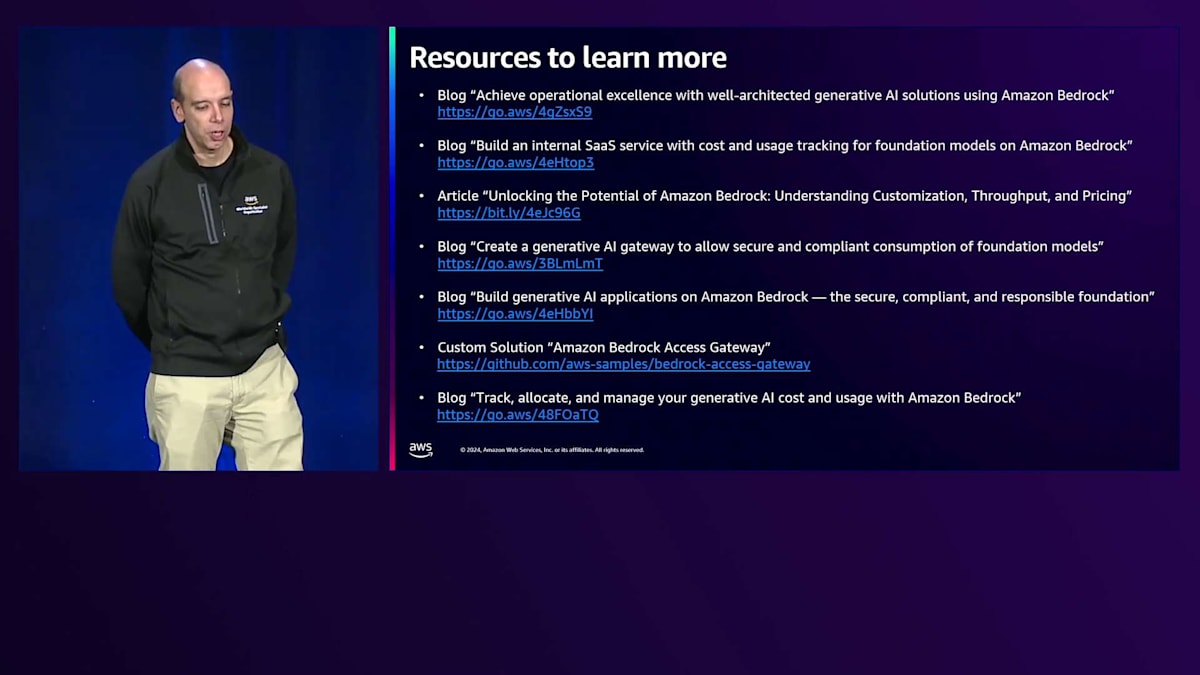Select the 'Create a generative AI gateway' blog title

coord(771,246)
